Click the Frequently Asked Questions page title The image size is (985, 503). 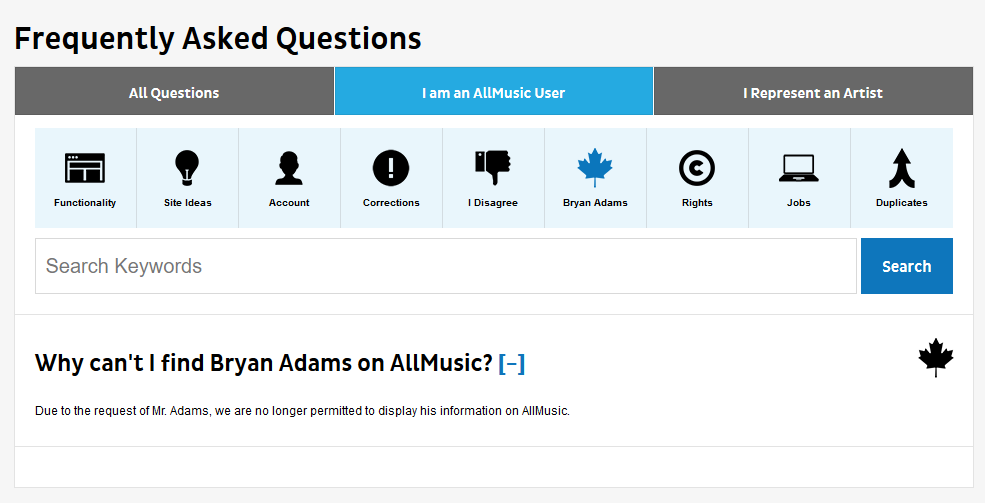click(218, 38)
